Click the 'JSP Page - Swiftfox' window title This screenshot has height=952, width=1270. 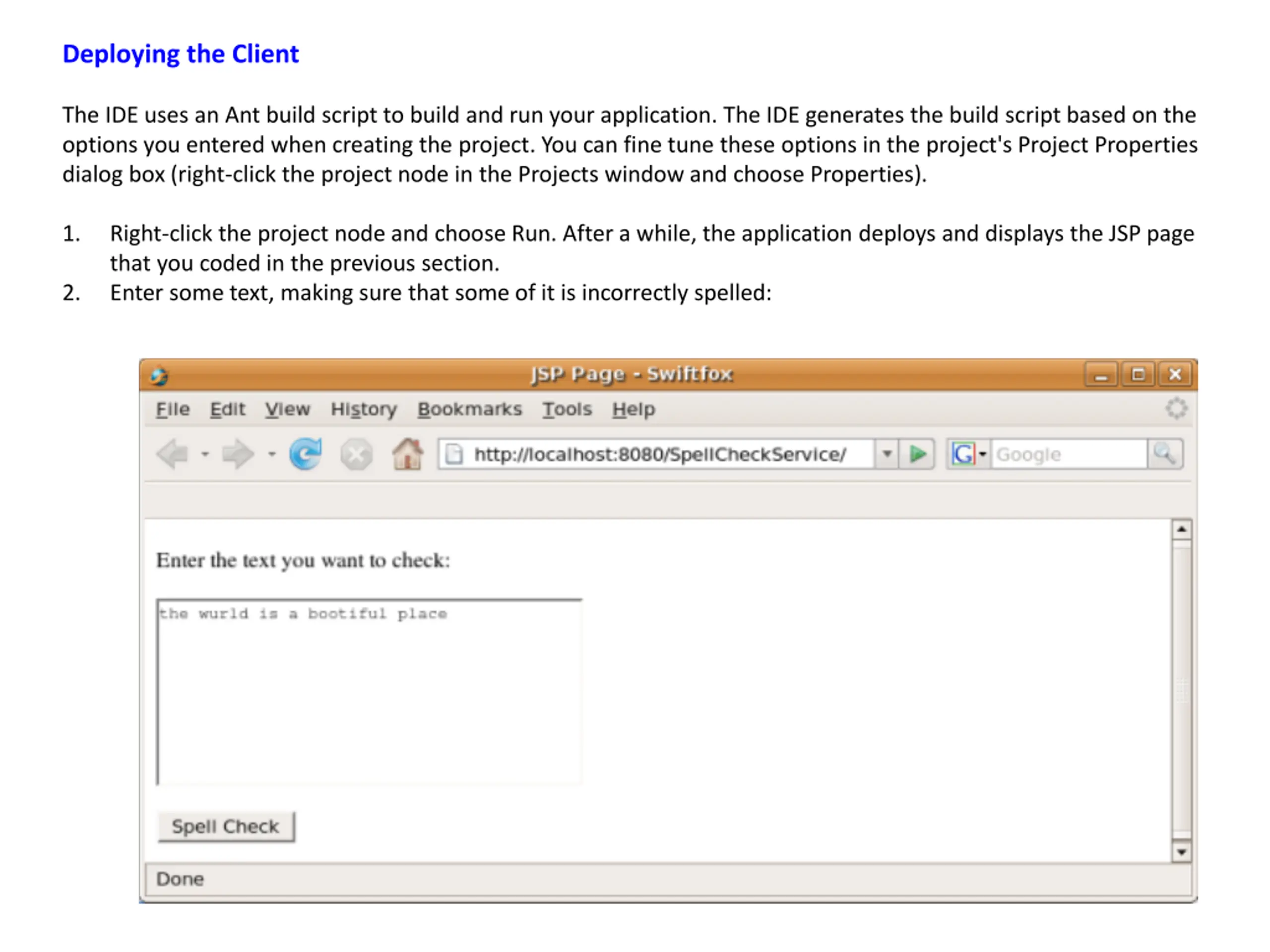pos(632,374)
